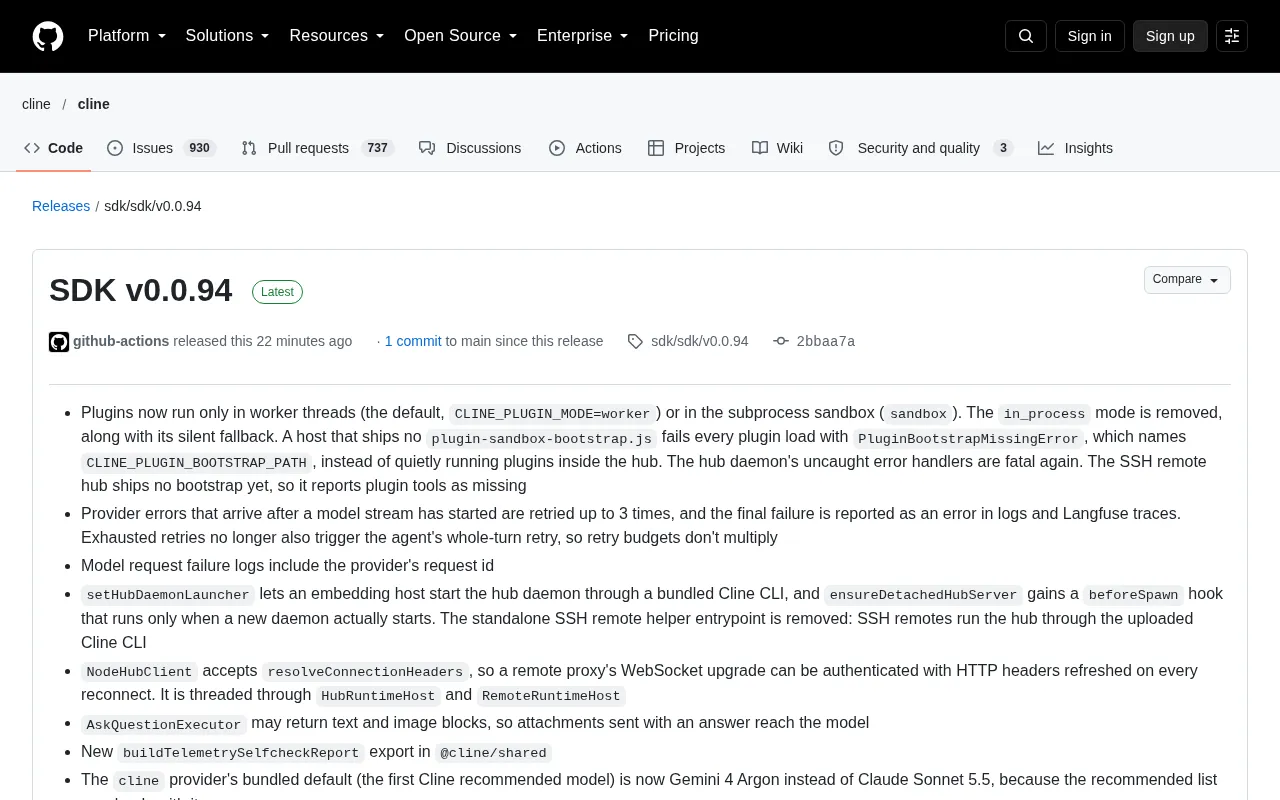The height and width of the screenshot is (800, 1280).
Task: Open the sdk/sdk/v0.0.94 tag link
Action: [x=700, y=342]
